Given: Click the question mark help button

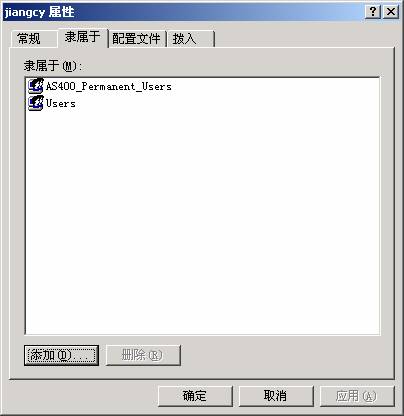Looking at the screenshot, I should pyautogui.click(x=373, y=12).
